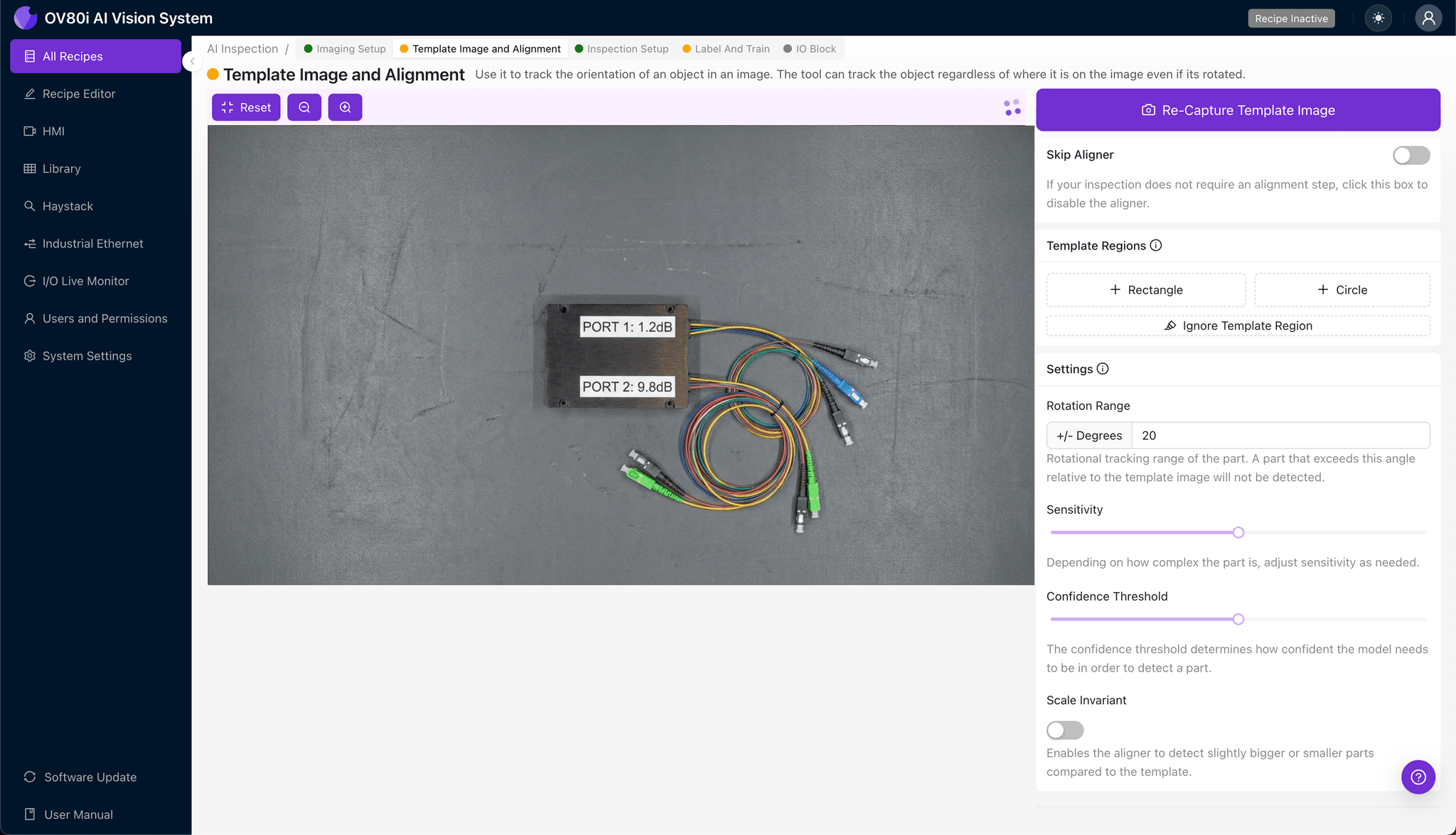Click the Rotation Range degrees input
The width and height of the screenshot is (1456, 835).
1280,436
